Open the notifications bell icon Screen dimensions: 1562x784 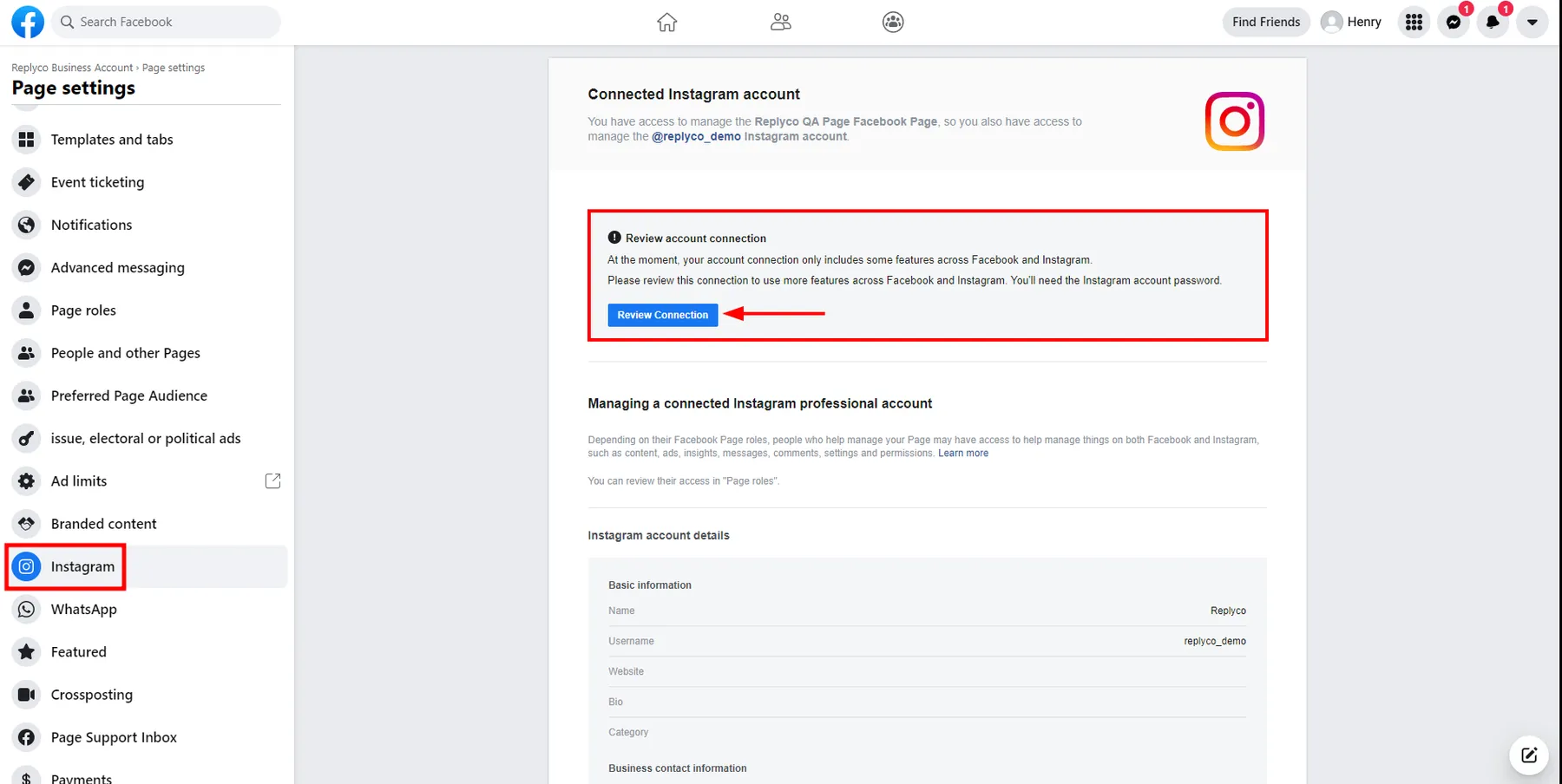tap(1493, 22)
